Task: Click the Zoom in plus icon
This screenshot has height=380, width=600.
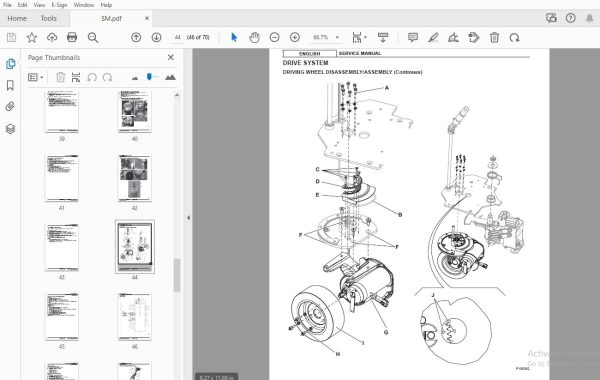Action: 295,38
